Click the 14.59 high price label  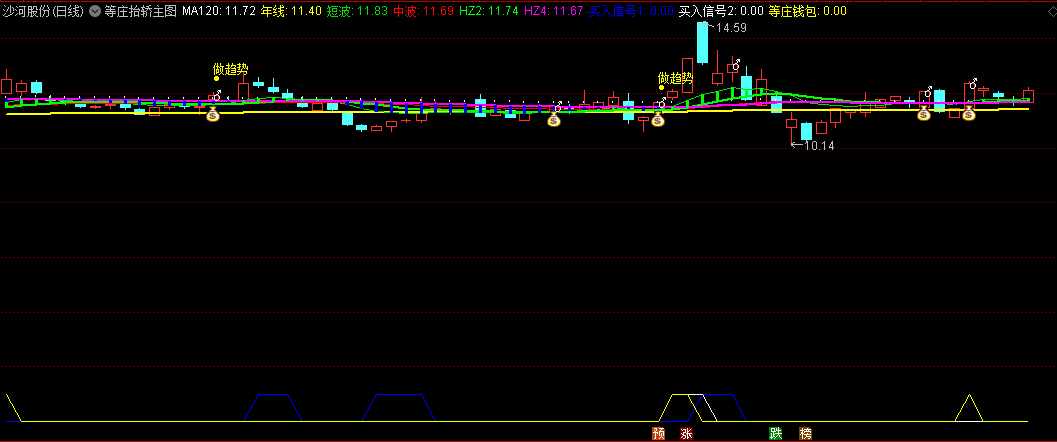[731, 28]
